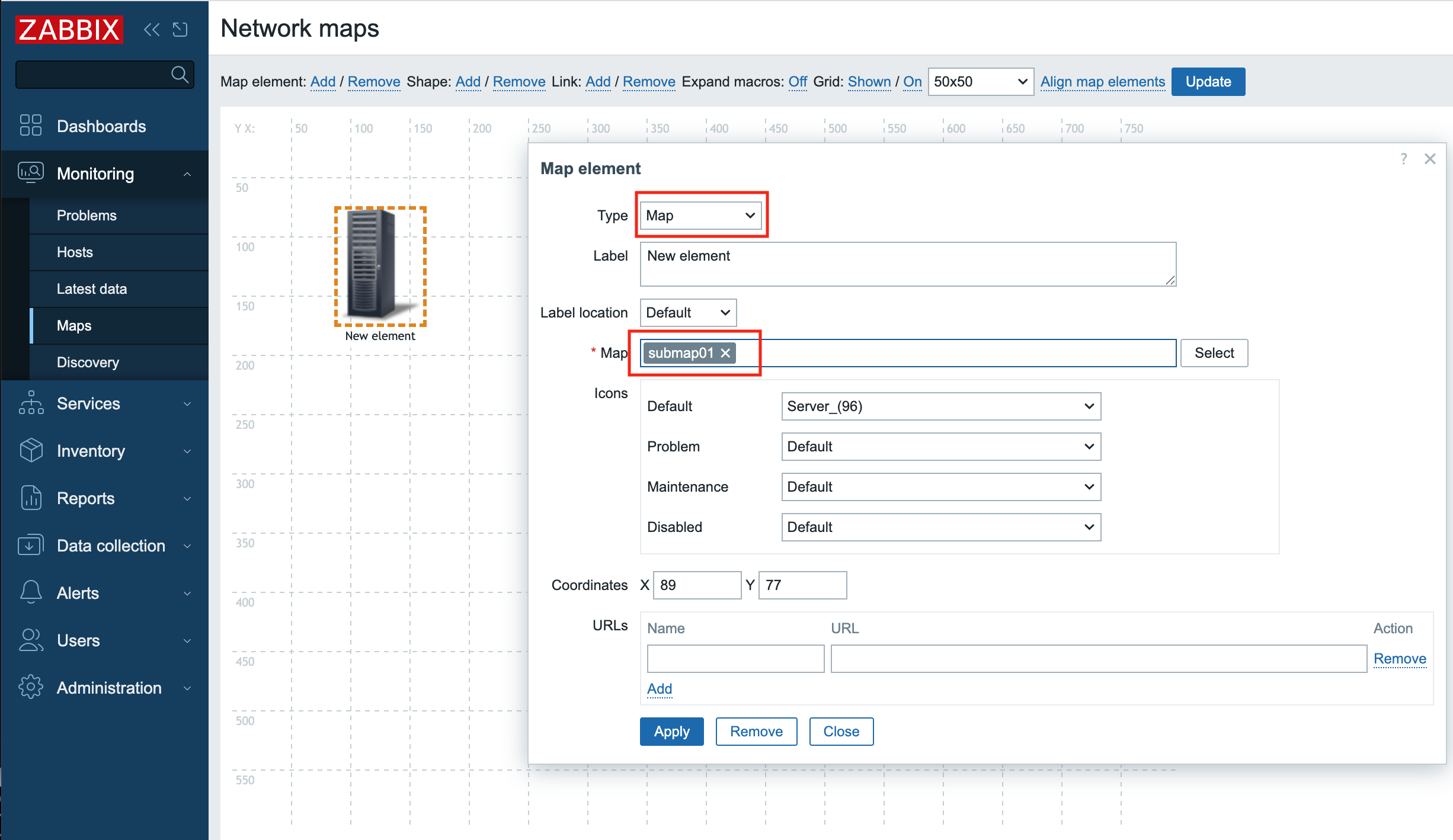Open the Type dropdown
Image resolution: width=1453 pixels, height=840 pixels.
pos(700,216)
